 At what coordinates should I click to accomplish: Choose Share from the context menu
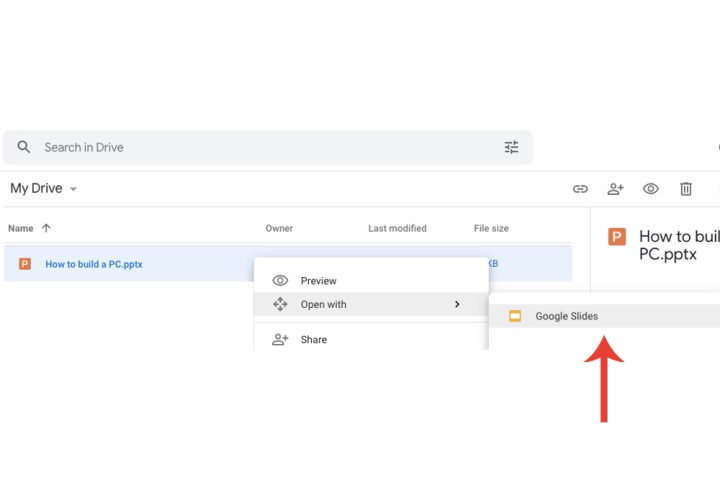click(313, 339)
